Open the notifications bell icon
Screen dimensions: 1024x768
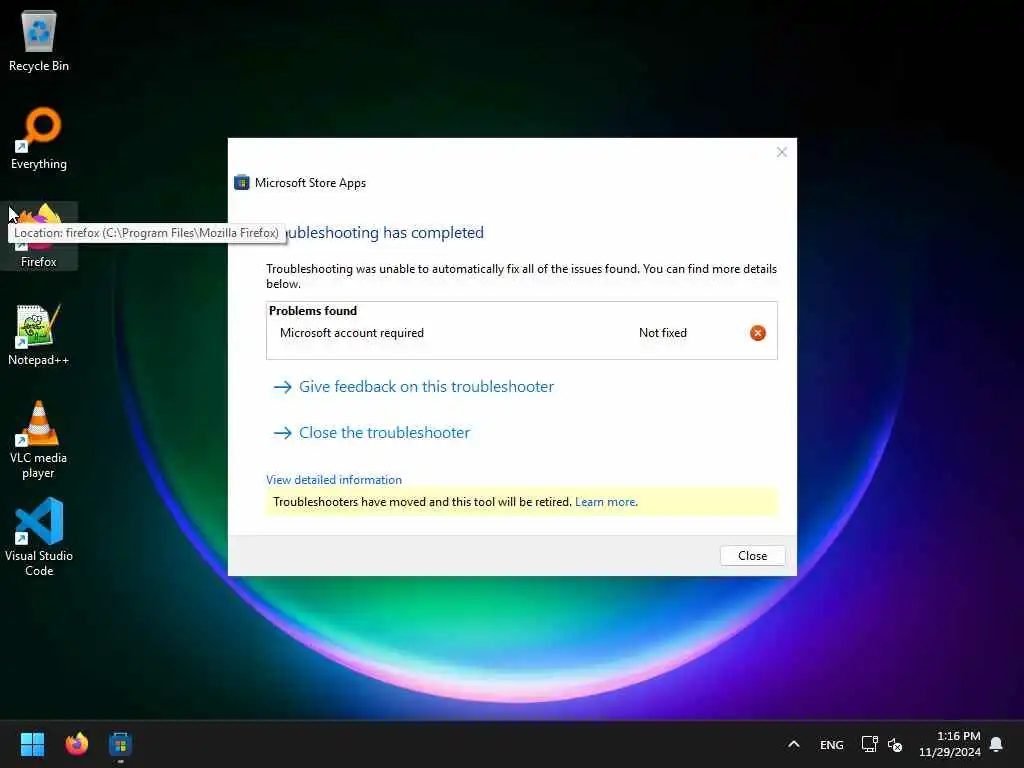[x=996, y=744]
